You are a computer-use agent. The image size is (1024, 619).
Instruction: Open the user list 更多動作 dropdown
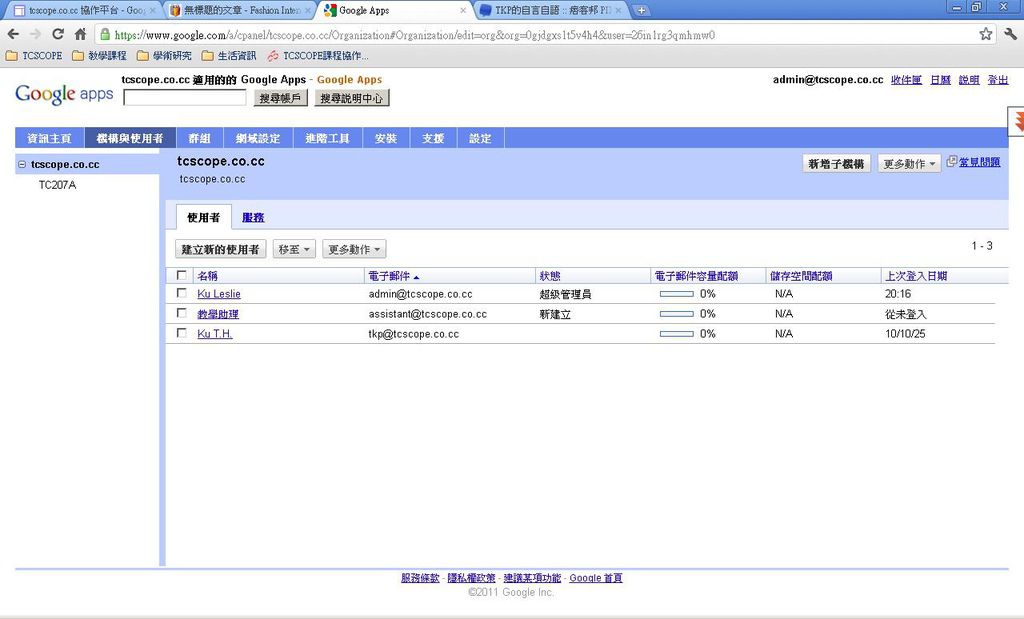click(x=354, y=249)
